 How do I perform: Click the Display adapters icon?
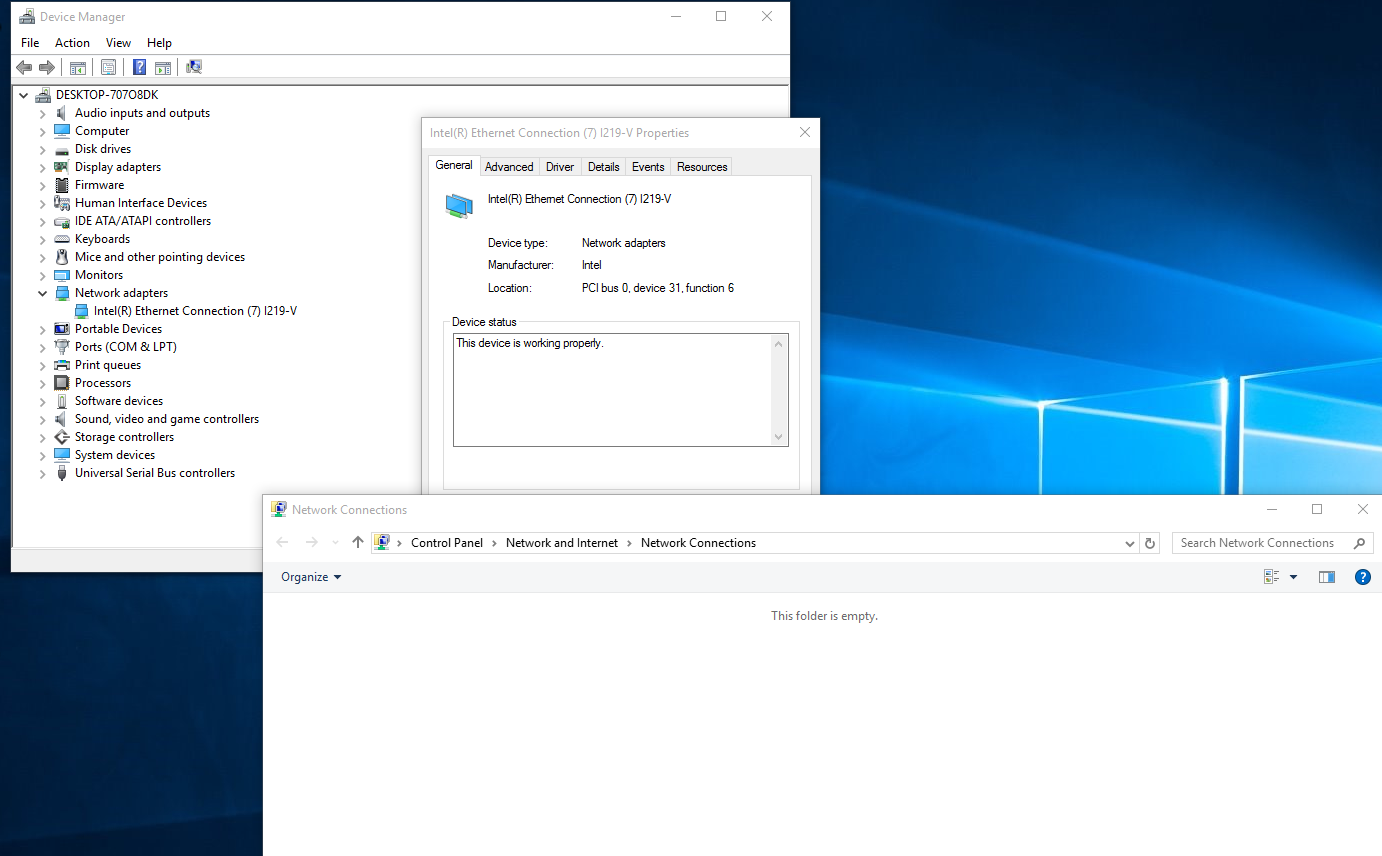click(x=62, y=167)
